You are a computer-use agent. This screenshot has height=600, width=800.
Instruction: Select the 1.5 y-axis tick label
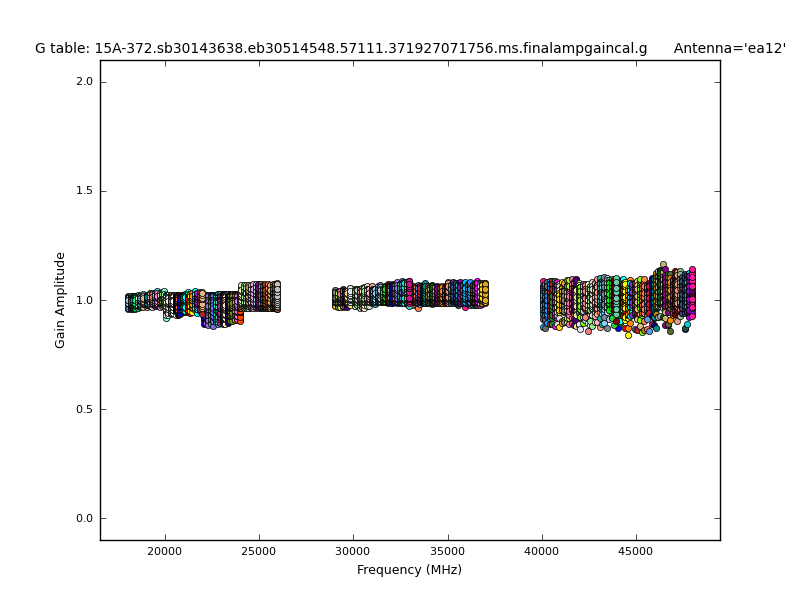click(x=84, y=191)
